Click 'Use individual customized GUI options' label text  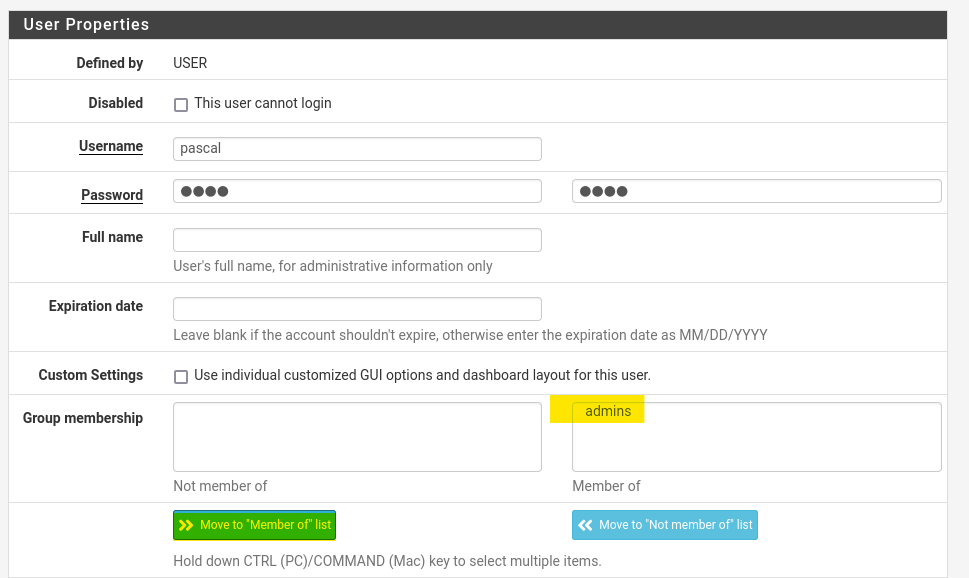pyautogui.click(x=422, y=375)
